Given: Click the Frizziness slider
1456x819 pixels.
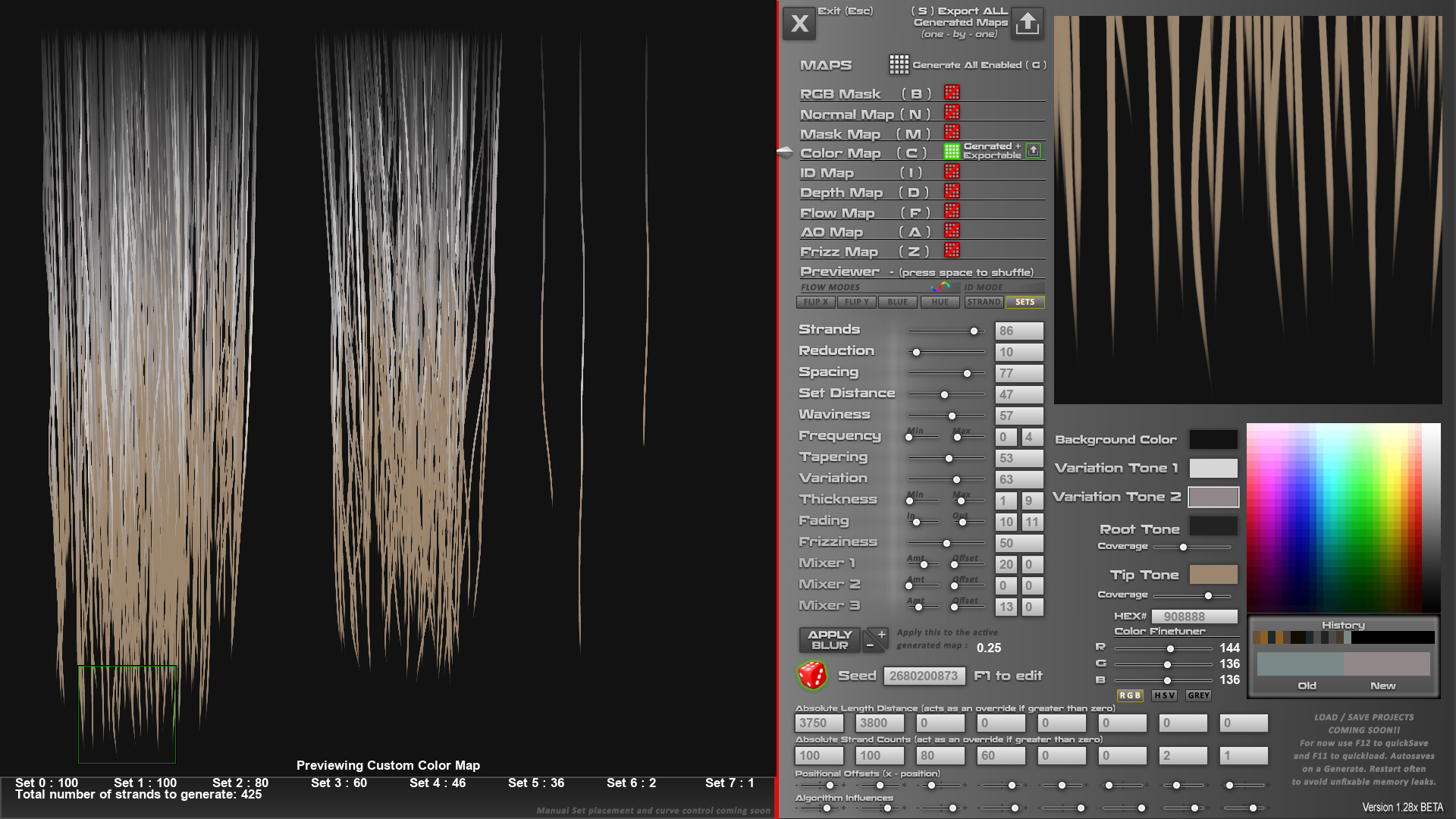Looking at the screenshot, I should point(946,544).
